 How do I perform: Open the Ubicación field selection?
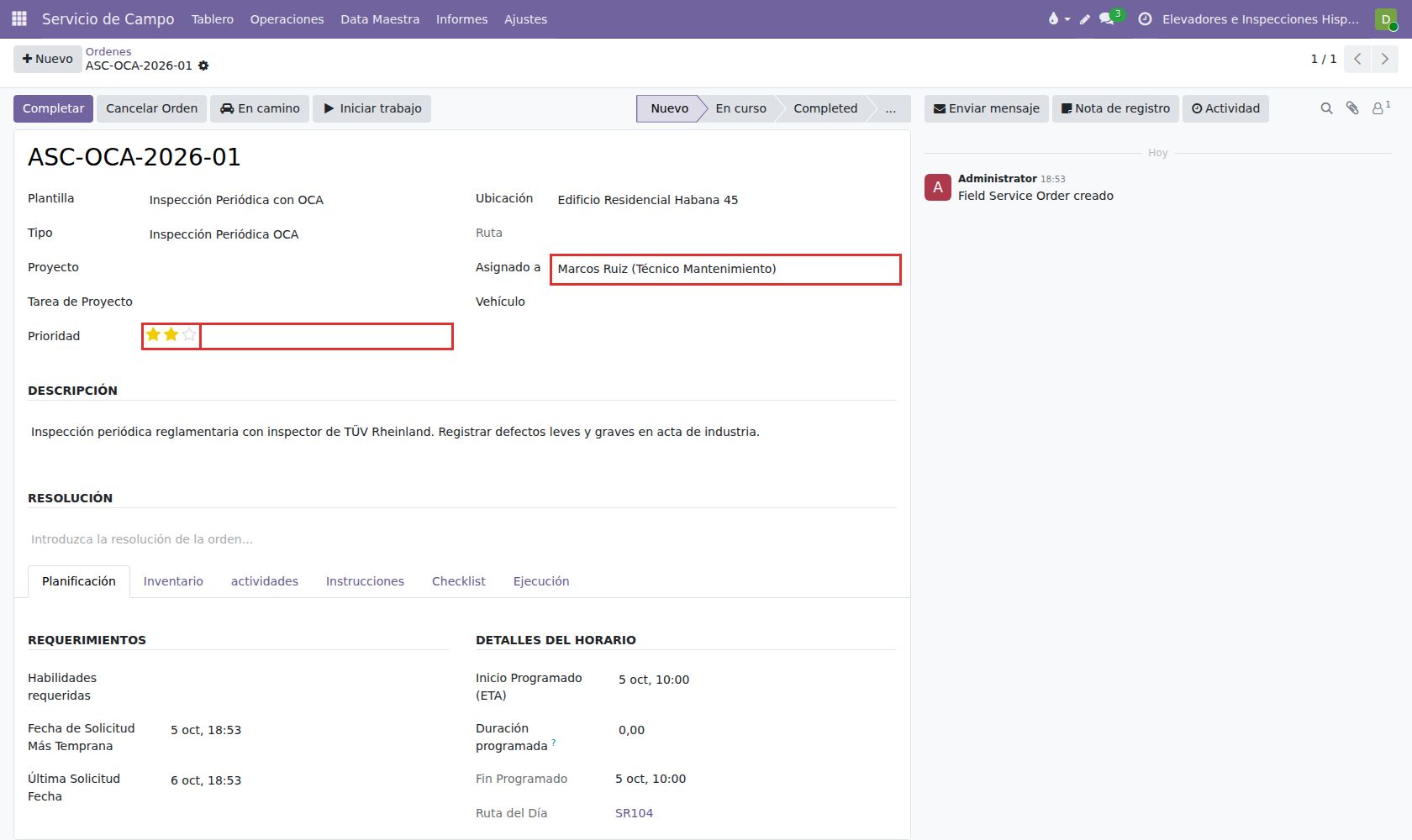point(727,200)
